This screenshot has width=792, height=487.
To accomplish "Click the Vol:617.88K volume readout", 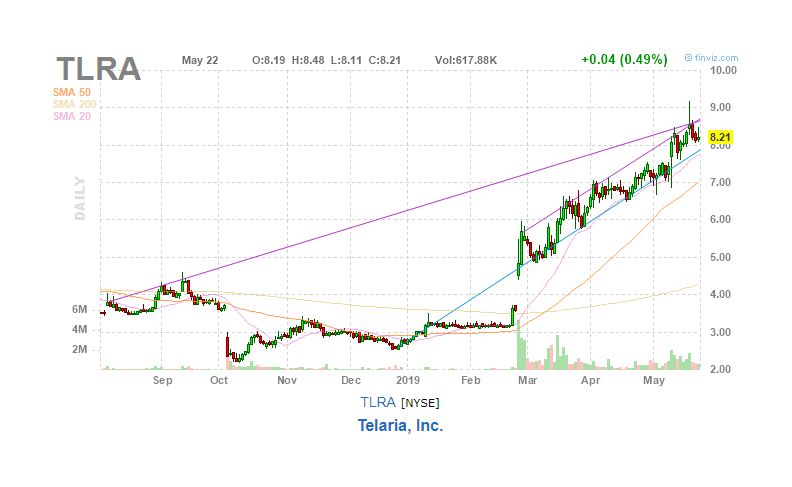I will (466, 60).
